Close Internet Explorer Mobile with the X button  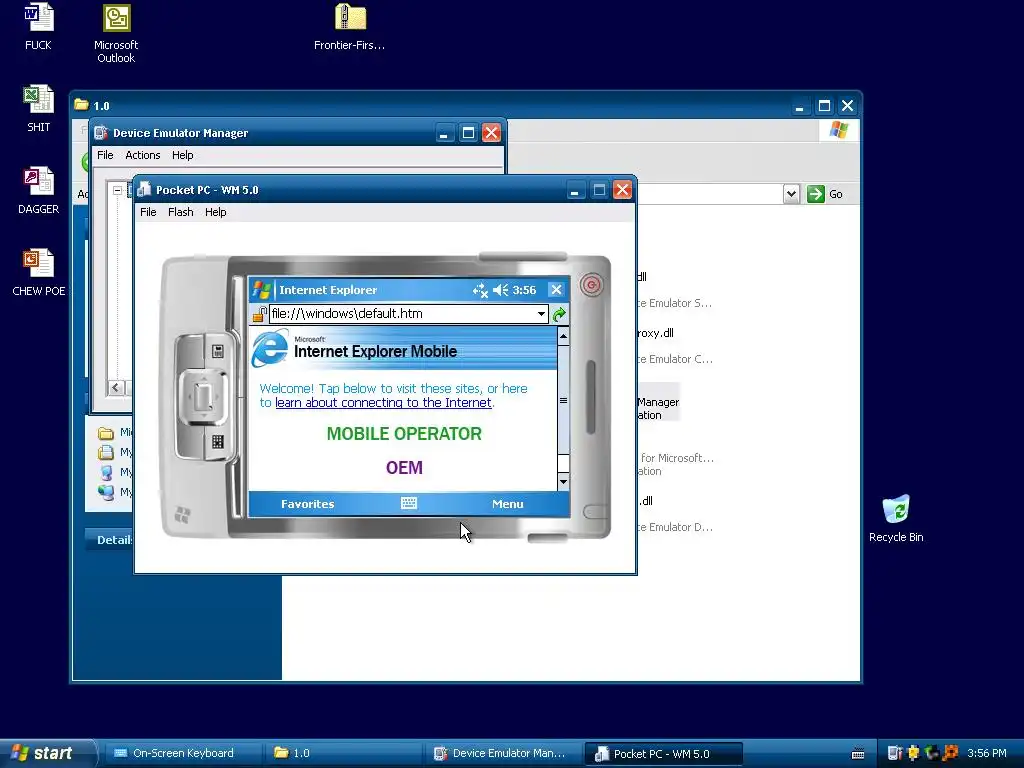coord(556,290)
